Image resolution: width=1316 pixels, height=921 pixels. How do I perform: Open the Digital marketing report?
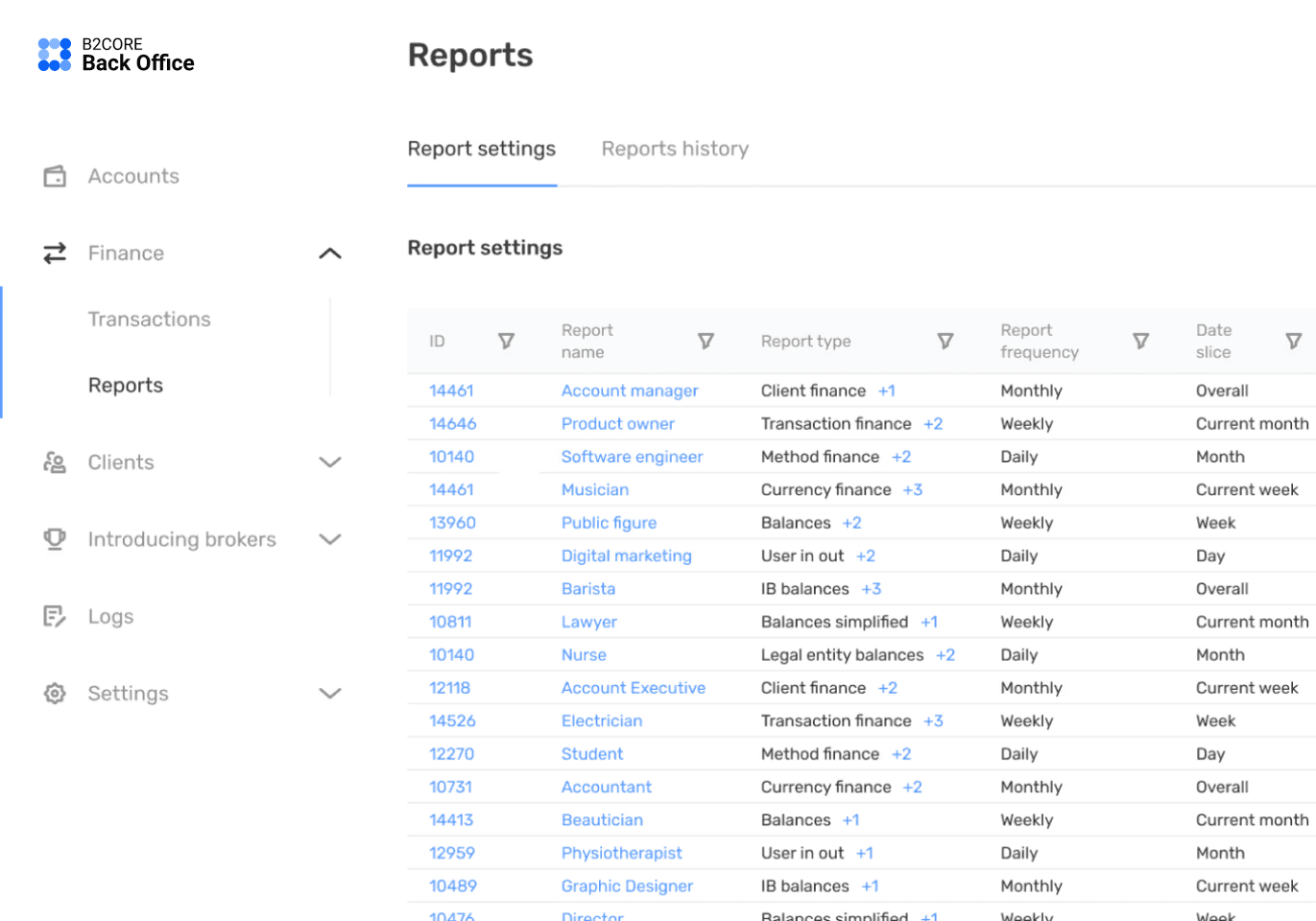point(627,556)
